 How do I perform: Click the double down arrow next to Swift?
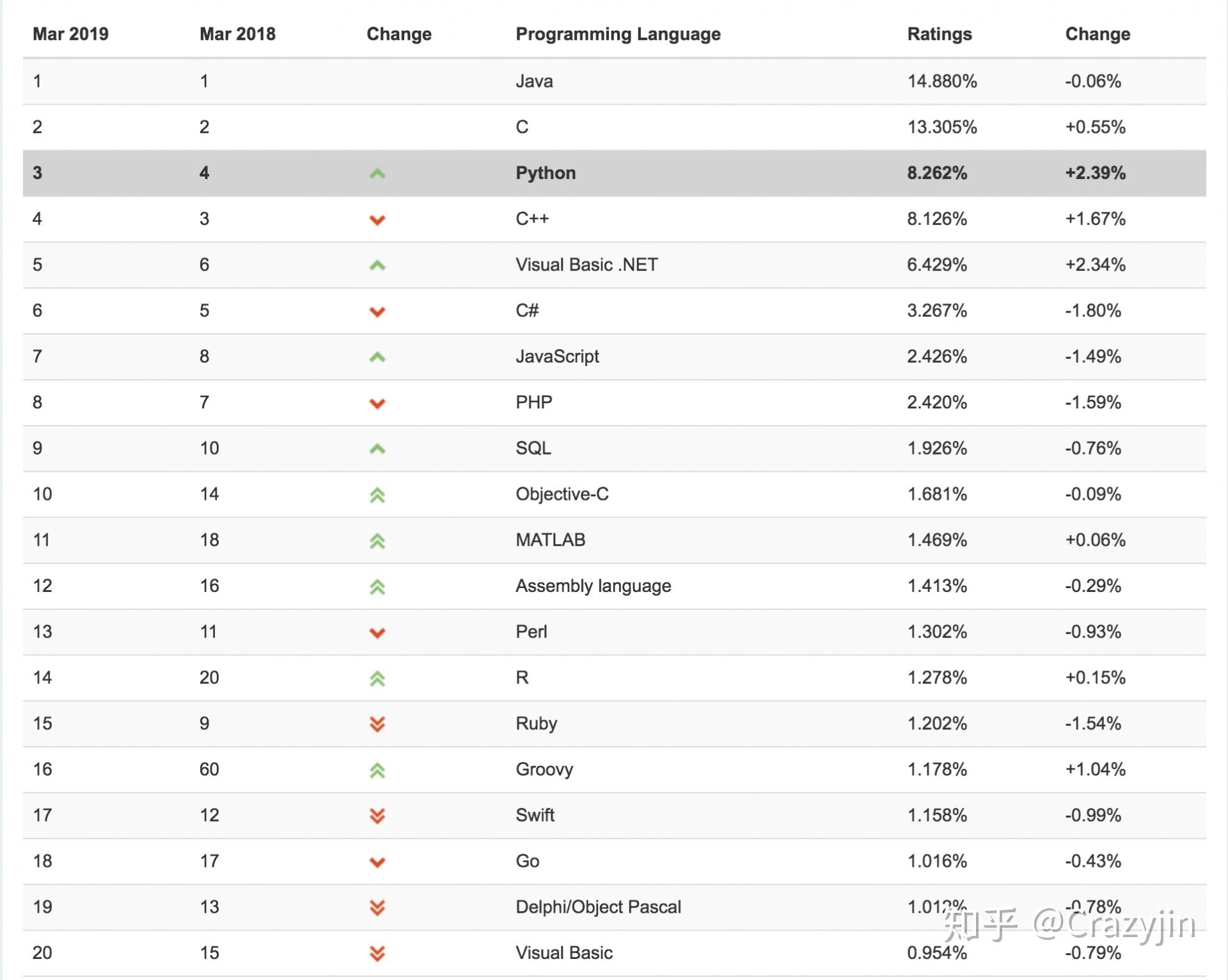click(377, 816)
